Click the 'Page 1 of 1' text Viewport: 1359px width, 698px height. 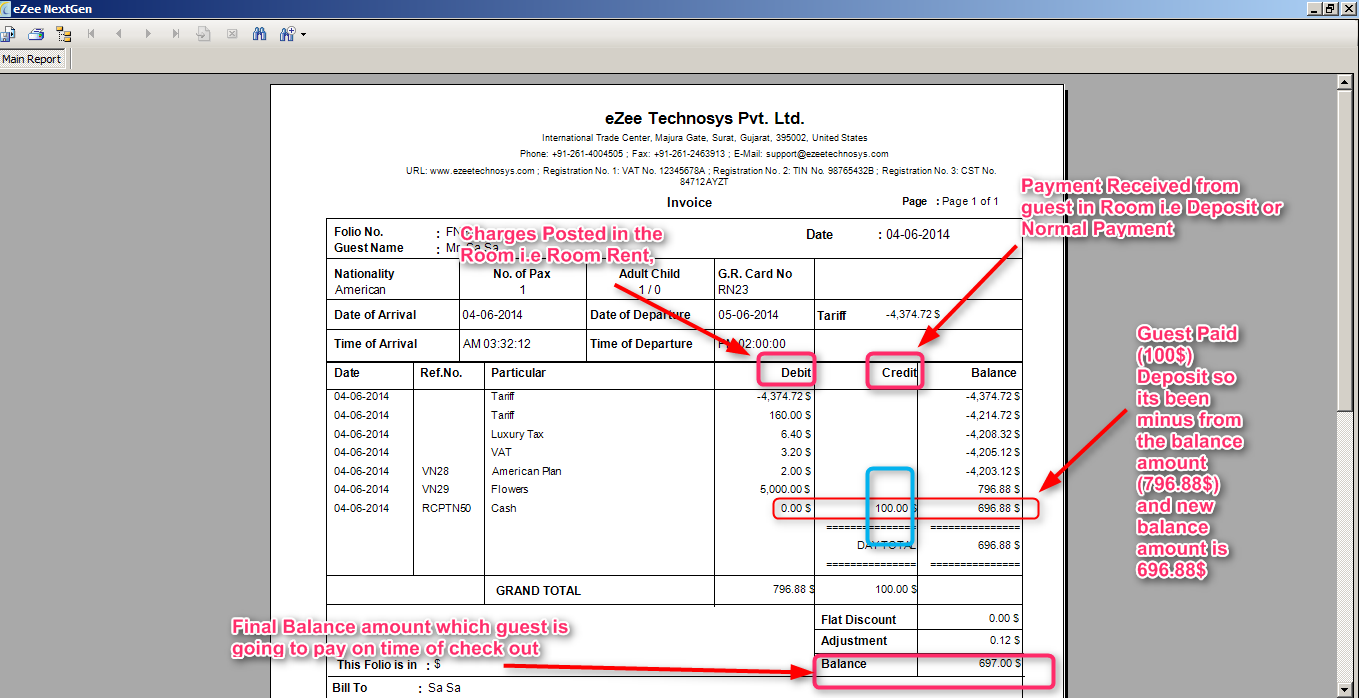(x=970, y=201)
